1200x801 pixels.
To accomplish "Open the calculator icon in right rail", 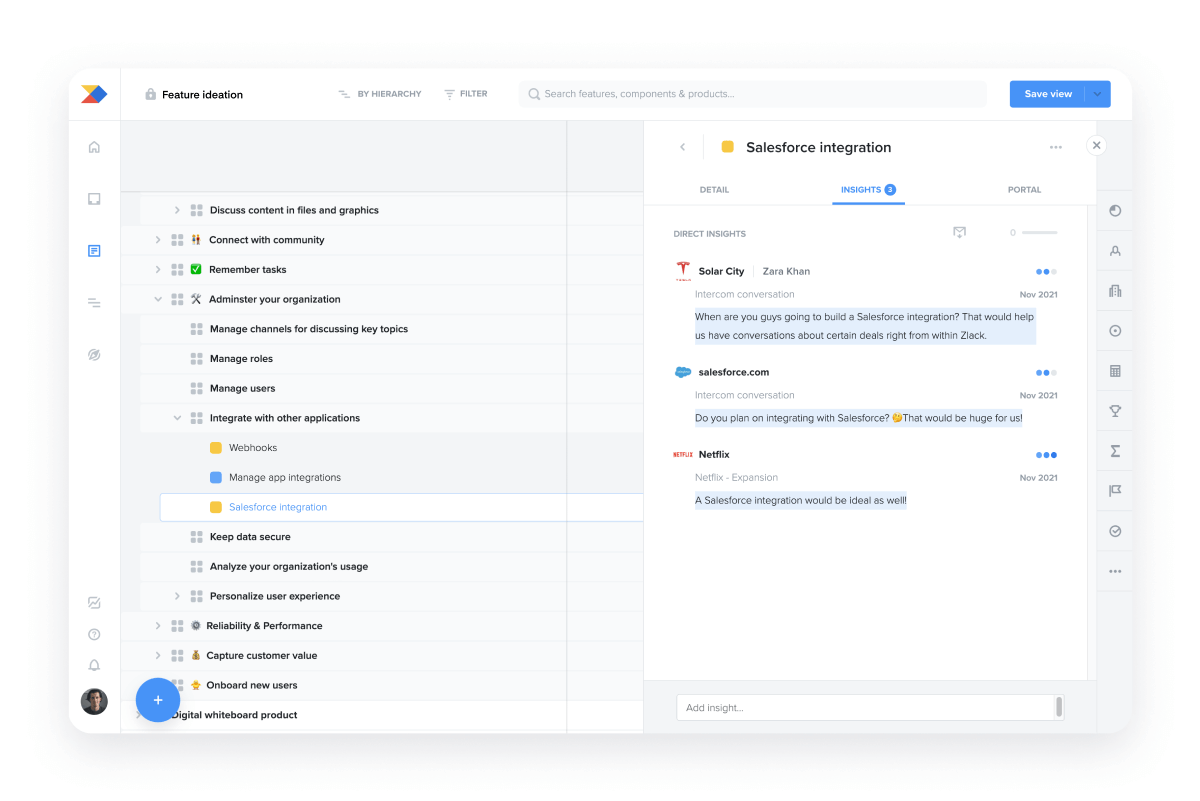I will pos(1115,371).
